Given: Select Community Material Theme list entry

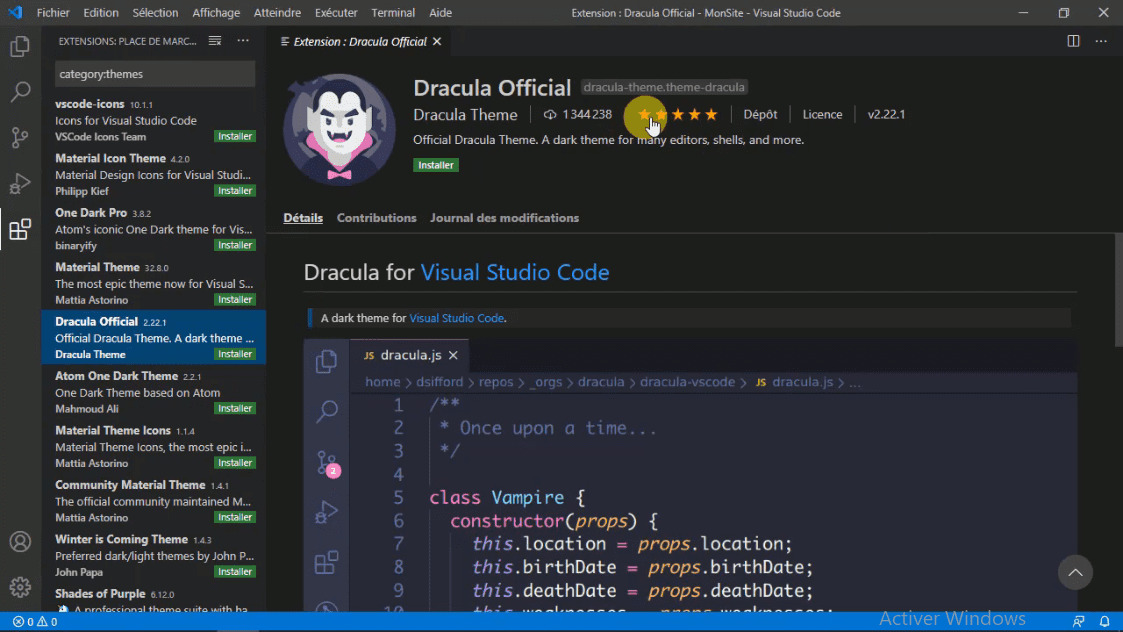Looking at the screenshot, I should (154, 501).
